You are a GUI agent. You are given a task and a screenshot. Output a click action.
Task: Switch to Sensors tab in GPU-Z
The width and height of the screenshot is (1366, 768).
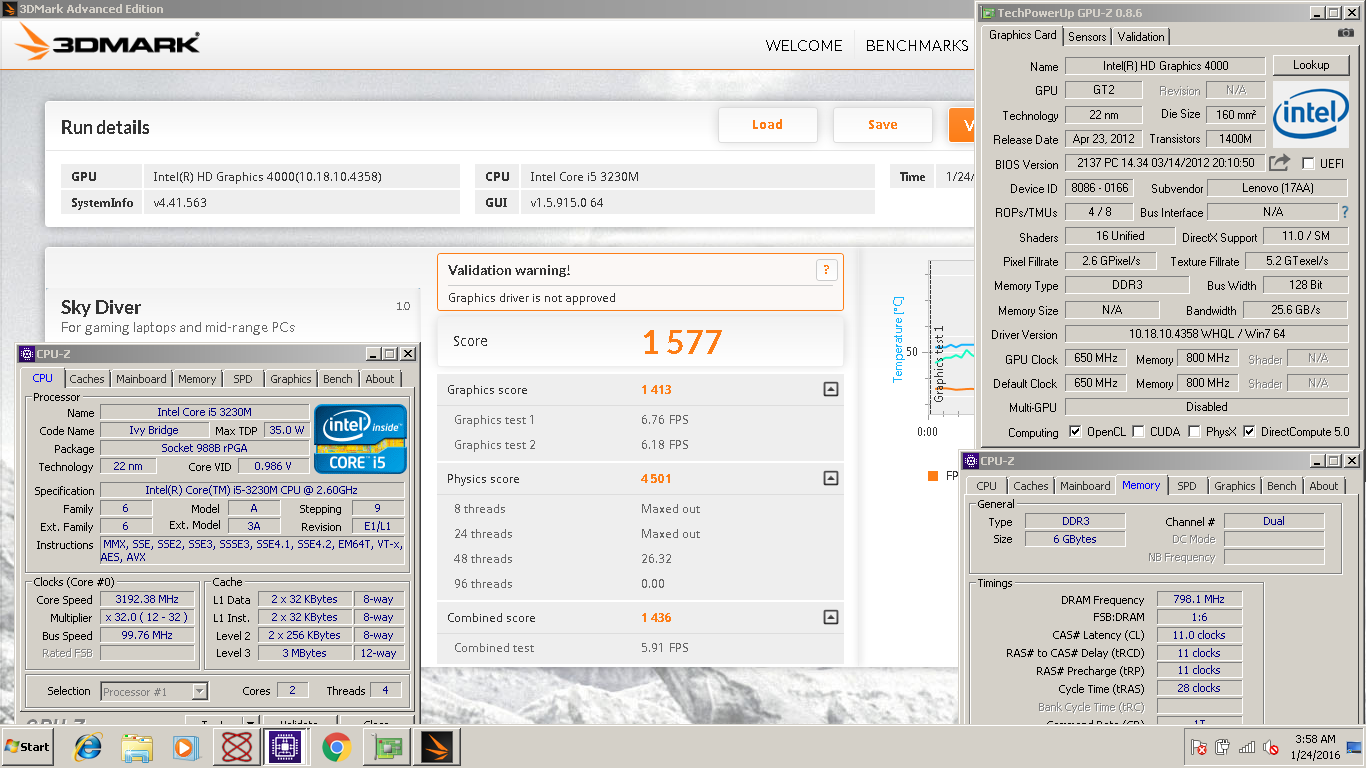(1087, 37)
